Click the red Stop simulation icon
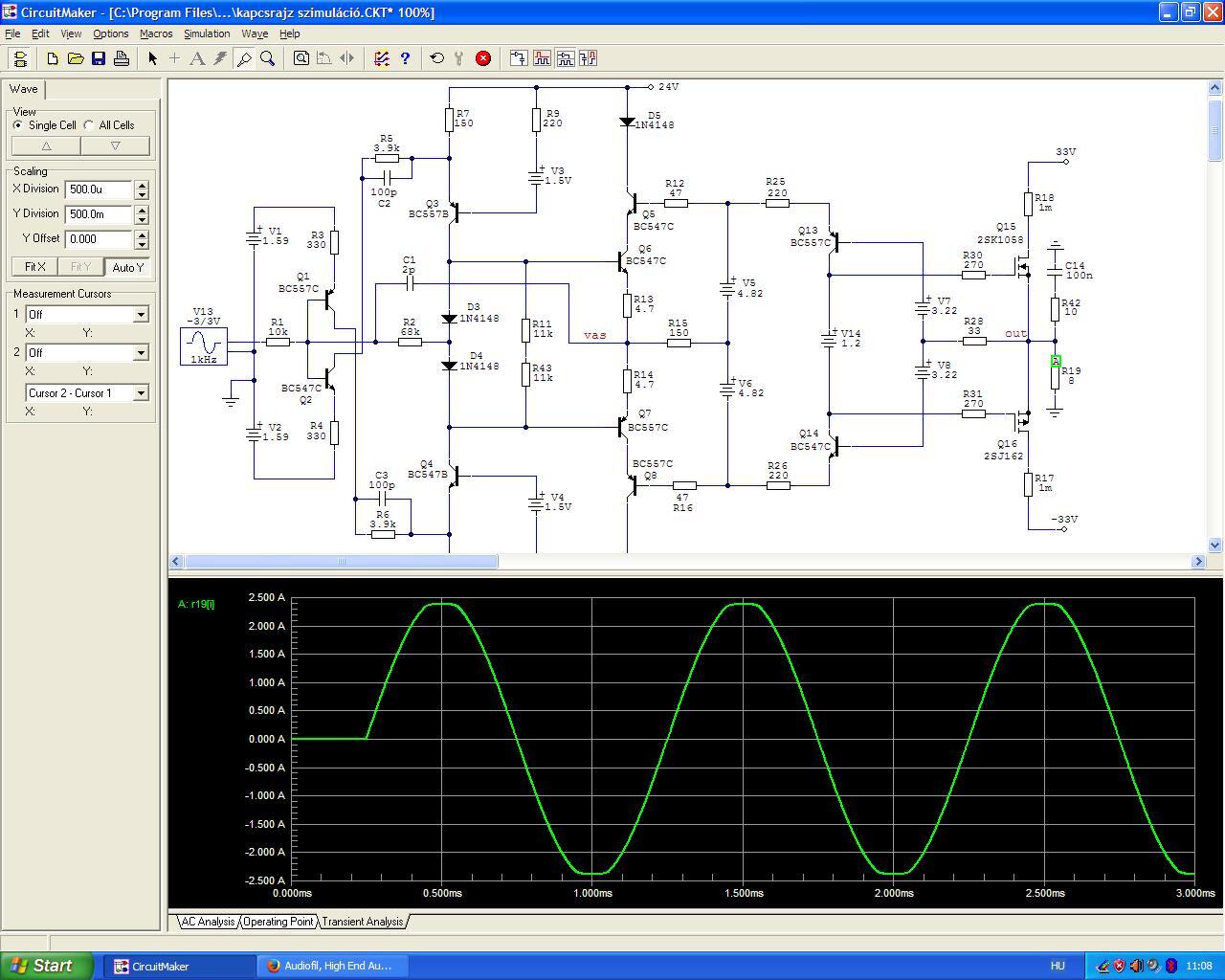1225x980 pixels. [483, 58]
